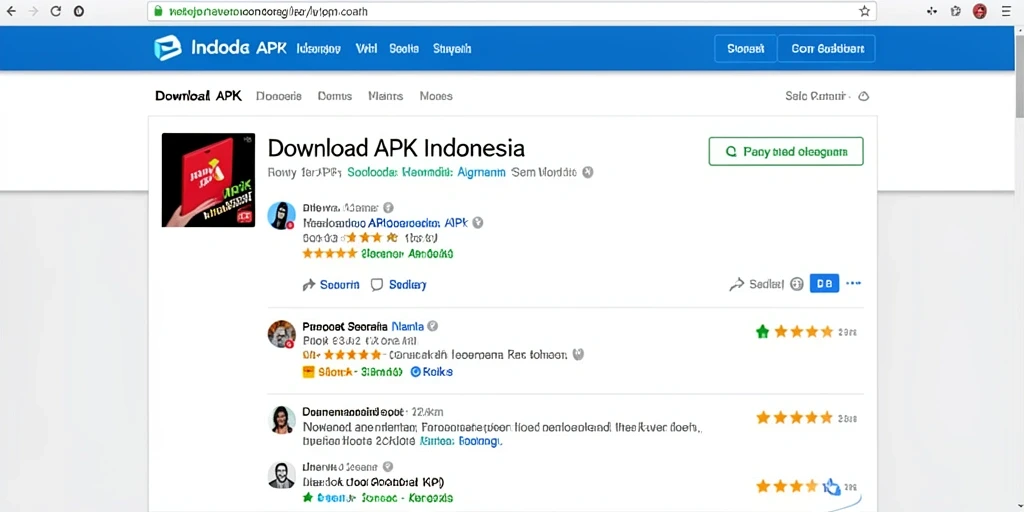The height and width of the screenshot is (512, 1024).
Task: Click the green outlined Pany bled button
Action: pos(786,152)
